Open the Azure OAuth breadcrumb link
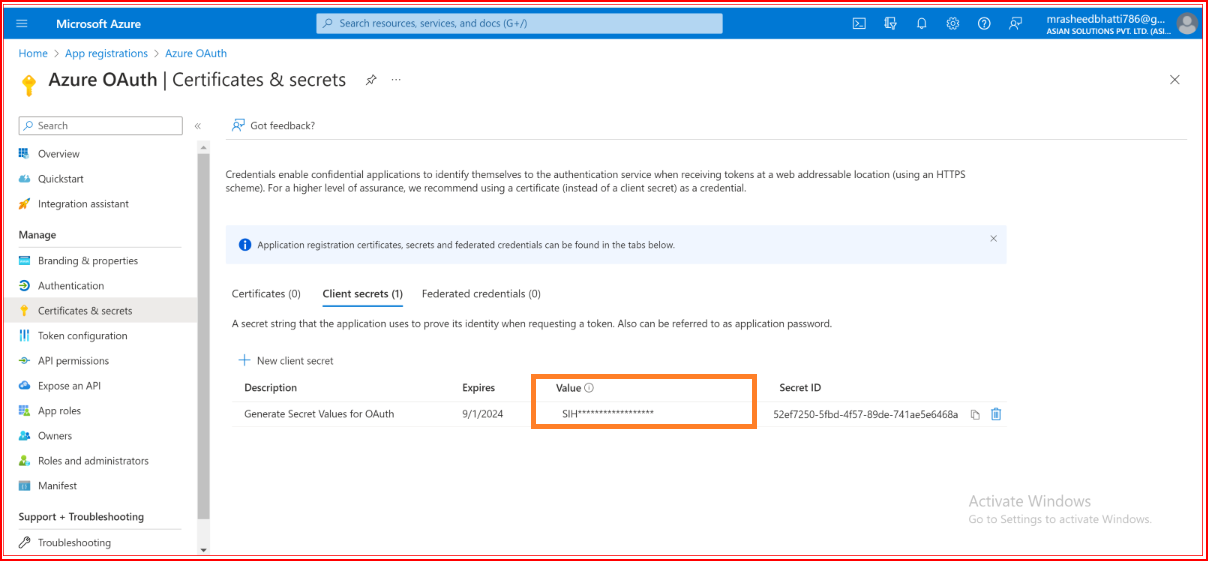The image size is (1208, 561). 196,54
